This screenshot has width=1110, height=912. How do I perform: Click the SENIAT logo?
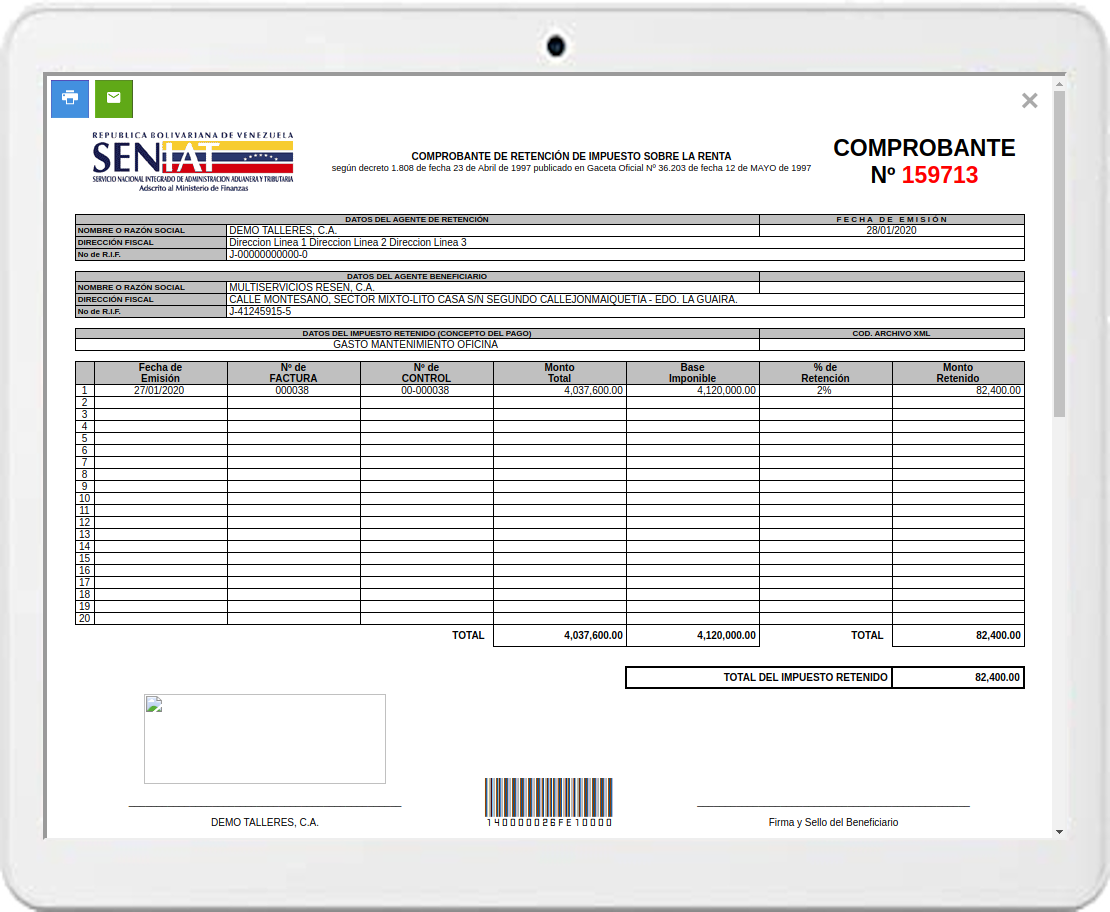point(193,161)
